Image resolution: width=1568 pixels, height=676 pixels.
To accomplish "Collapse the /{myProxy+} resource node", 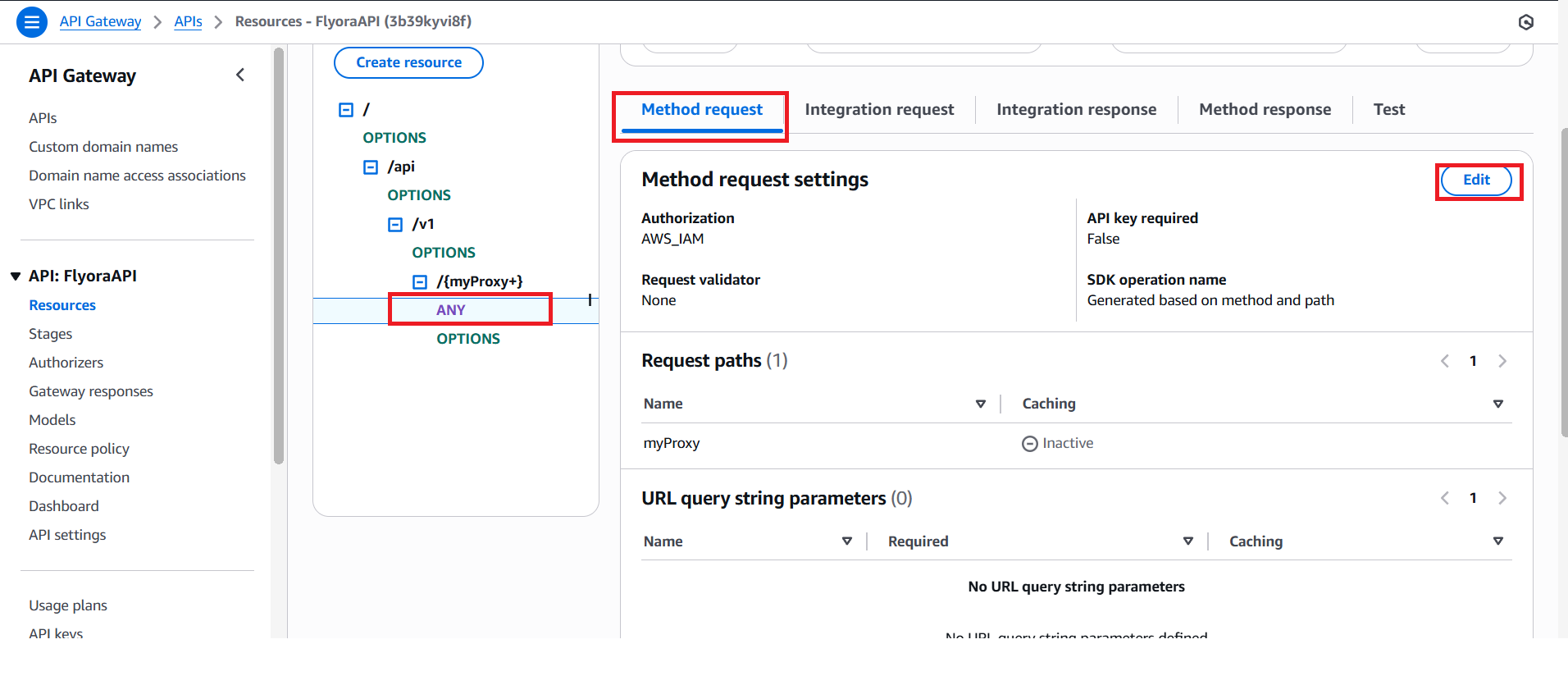I will click(x=420, y=282).
